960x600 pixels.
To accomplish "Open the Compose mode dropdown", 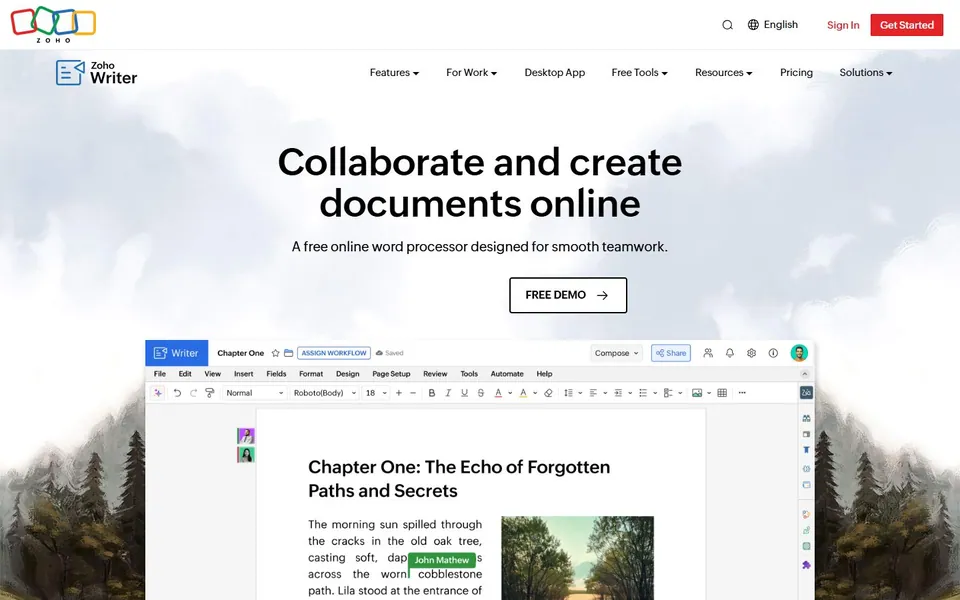I will [617, 353].
